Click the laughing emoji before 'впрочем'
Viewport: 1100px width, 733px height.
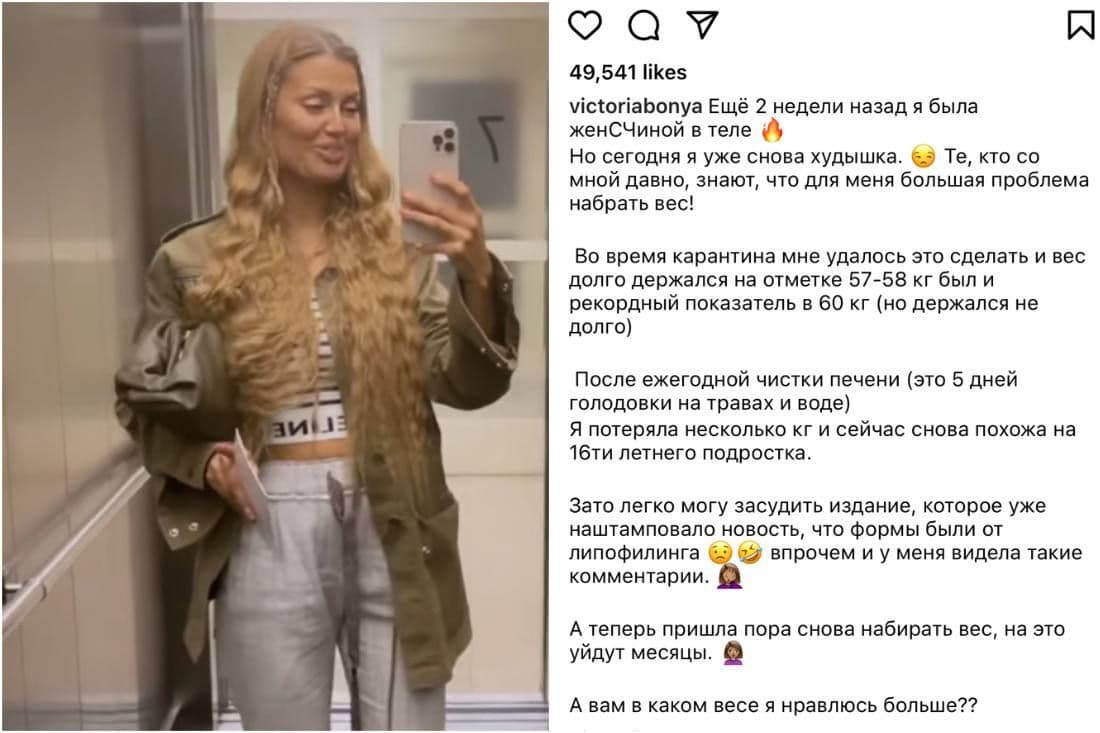click(749, 553)
